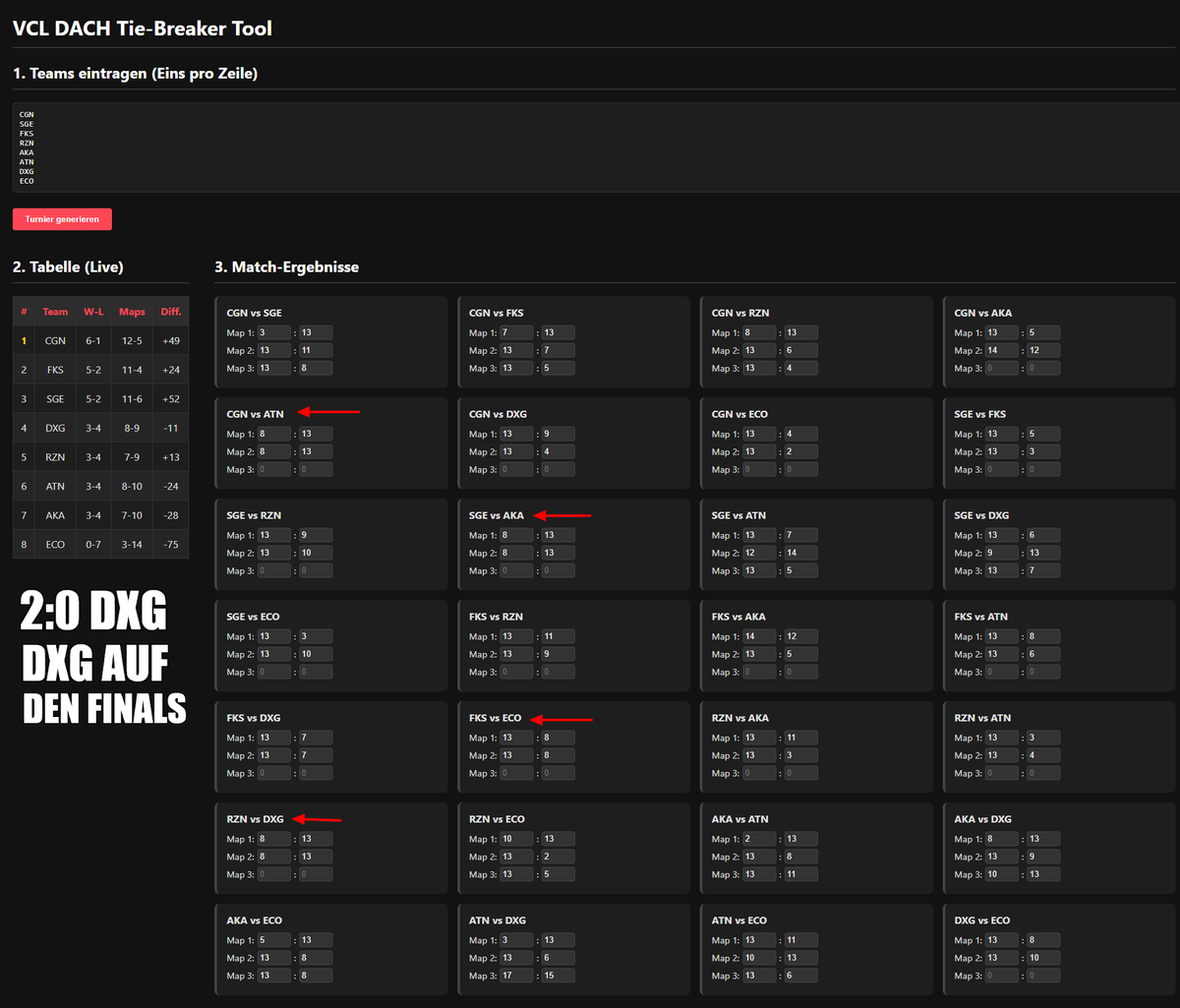Viewport: 1180px width, 1008px height.
Task: Select AKA vs ATN Map 1 left score
Action: [759, 839]
